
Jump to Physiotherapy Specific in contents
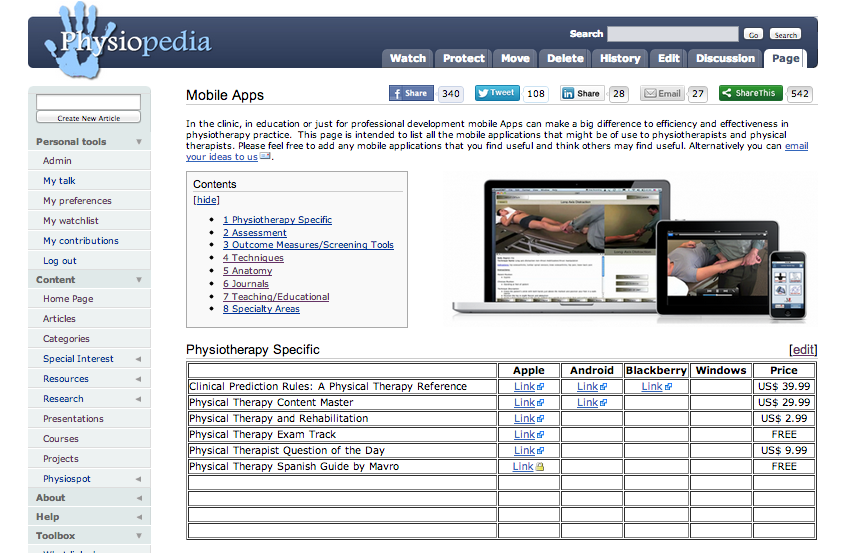click(x=277, y=220)
